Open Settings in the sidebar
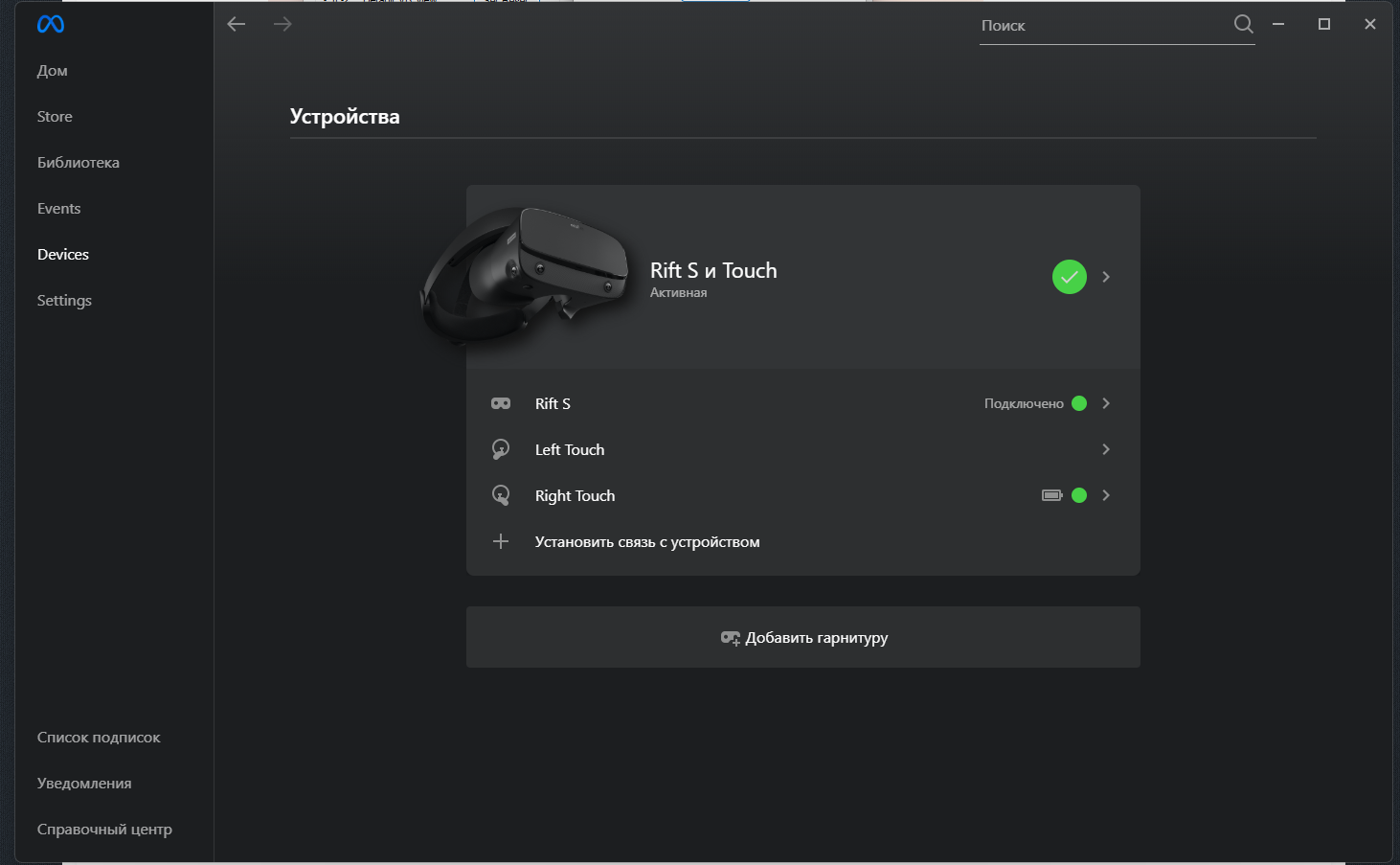Viewport: 1400px width, 865px height. tap(64, 300)
